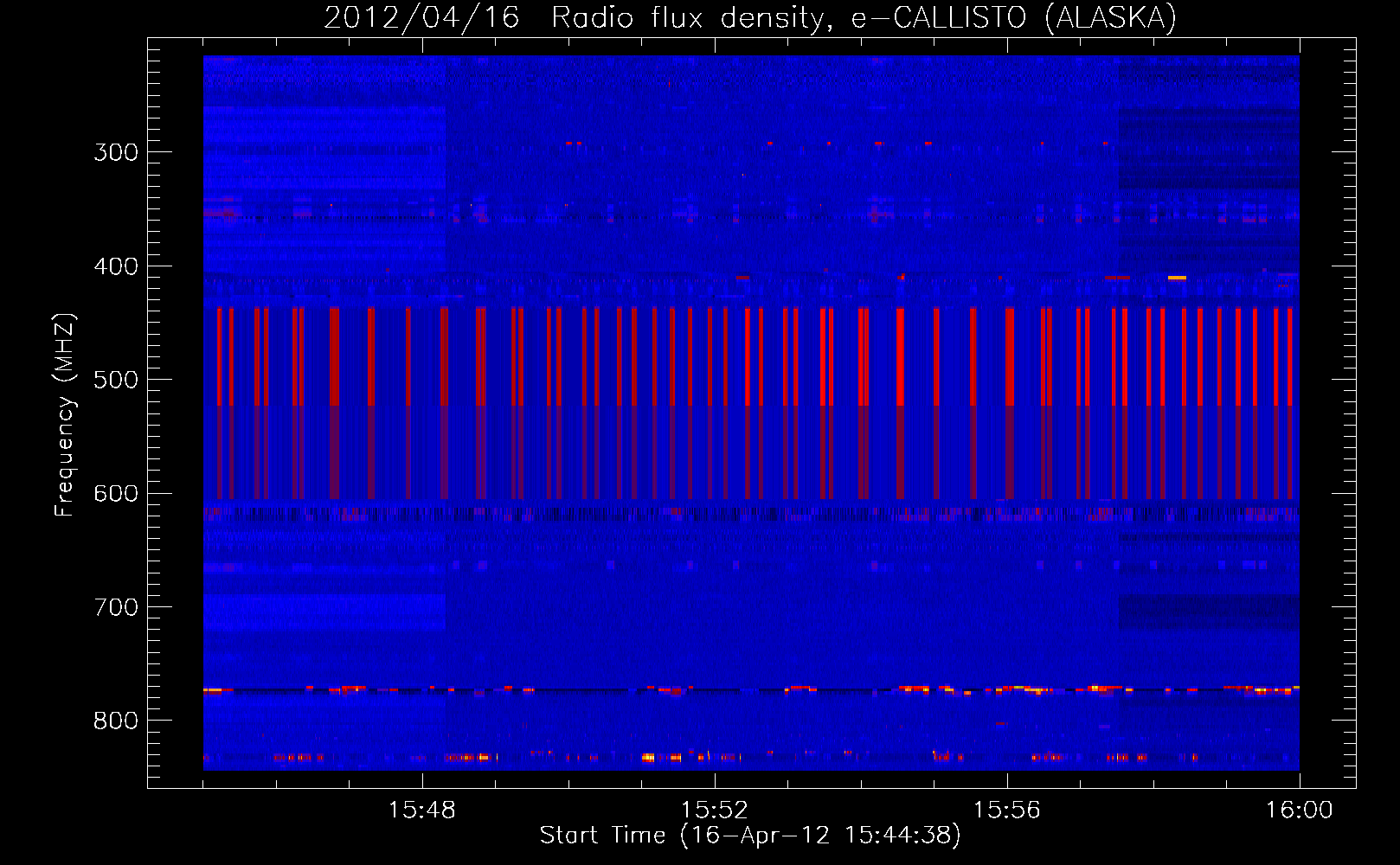Image resolution: width=1400 pixels, height=865 pixels.
Task: Click the 500 frequency tick label
Action: click(116, 380)
